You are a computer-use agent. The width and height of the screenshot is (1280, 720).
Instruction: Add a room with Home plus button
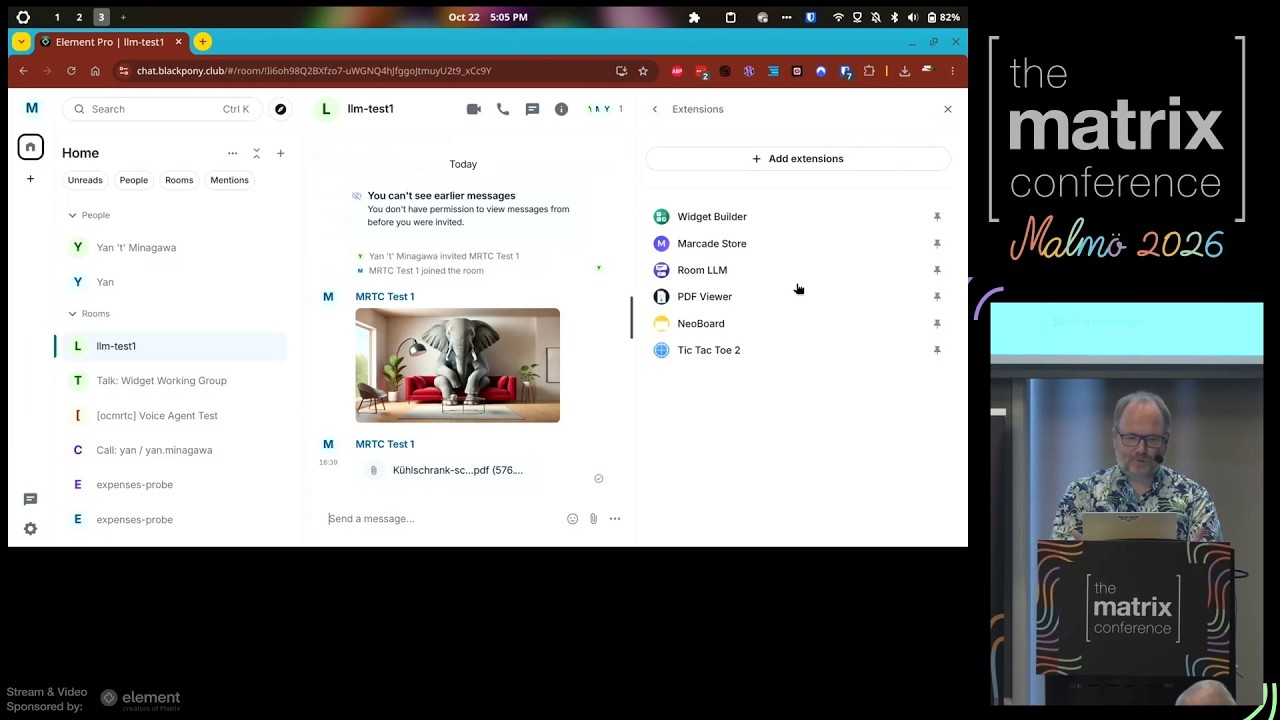coord(280,153)
